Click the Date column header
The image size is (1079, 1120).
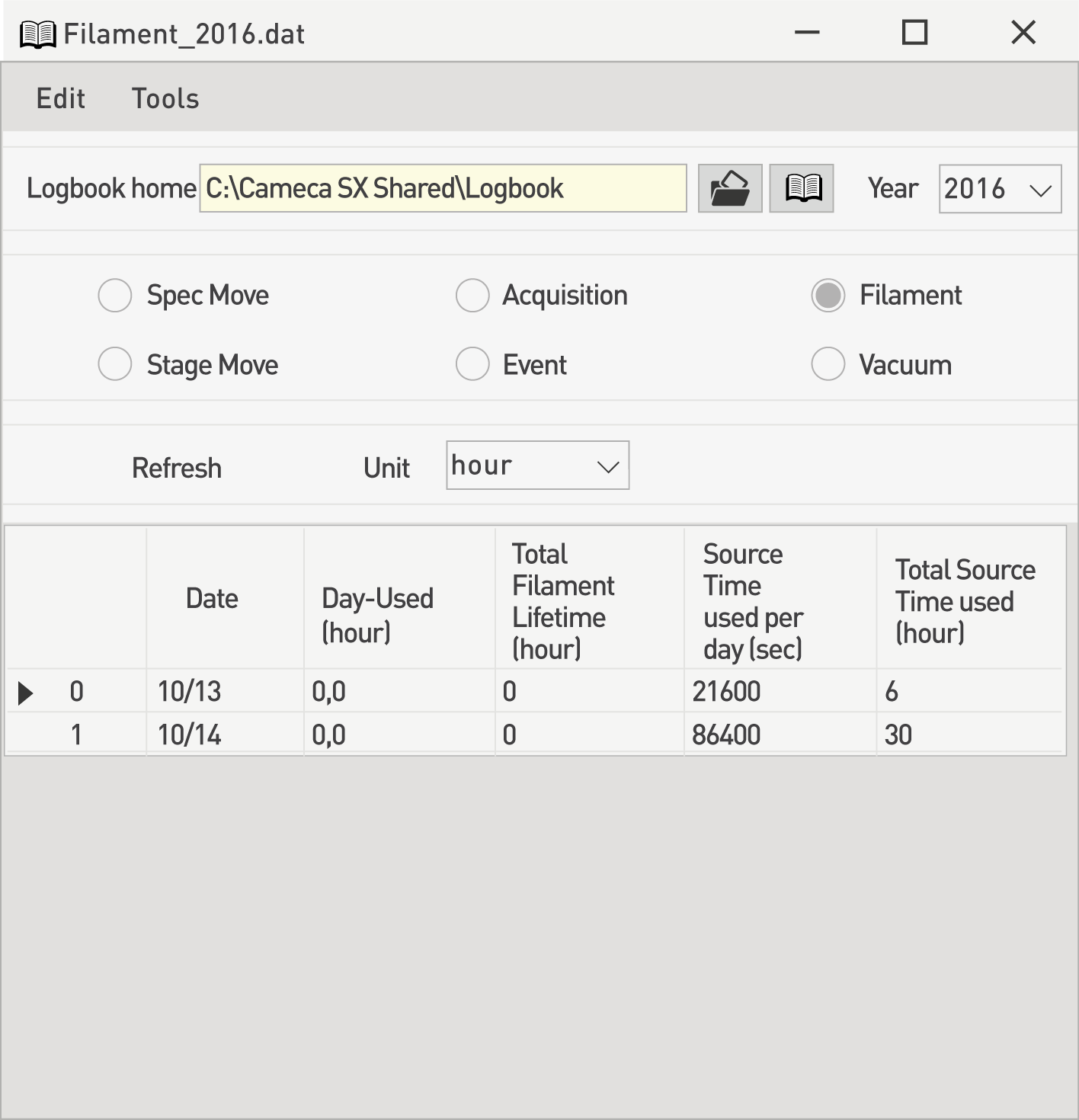point(212,599)
